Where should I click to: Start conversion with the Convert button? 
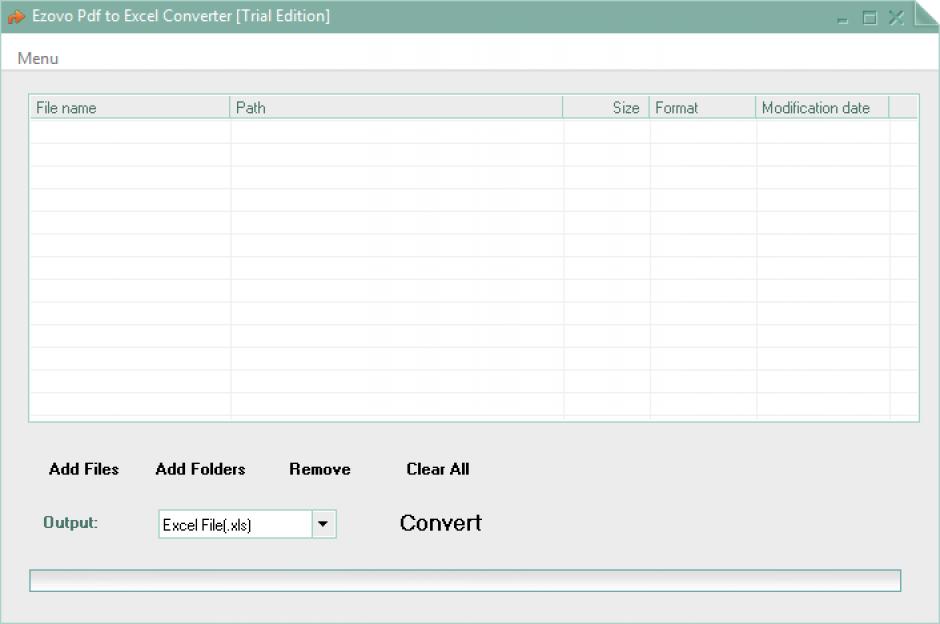click(441, 523)
